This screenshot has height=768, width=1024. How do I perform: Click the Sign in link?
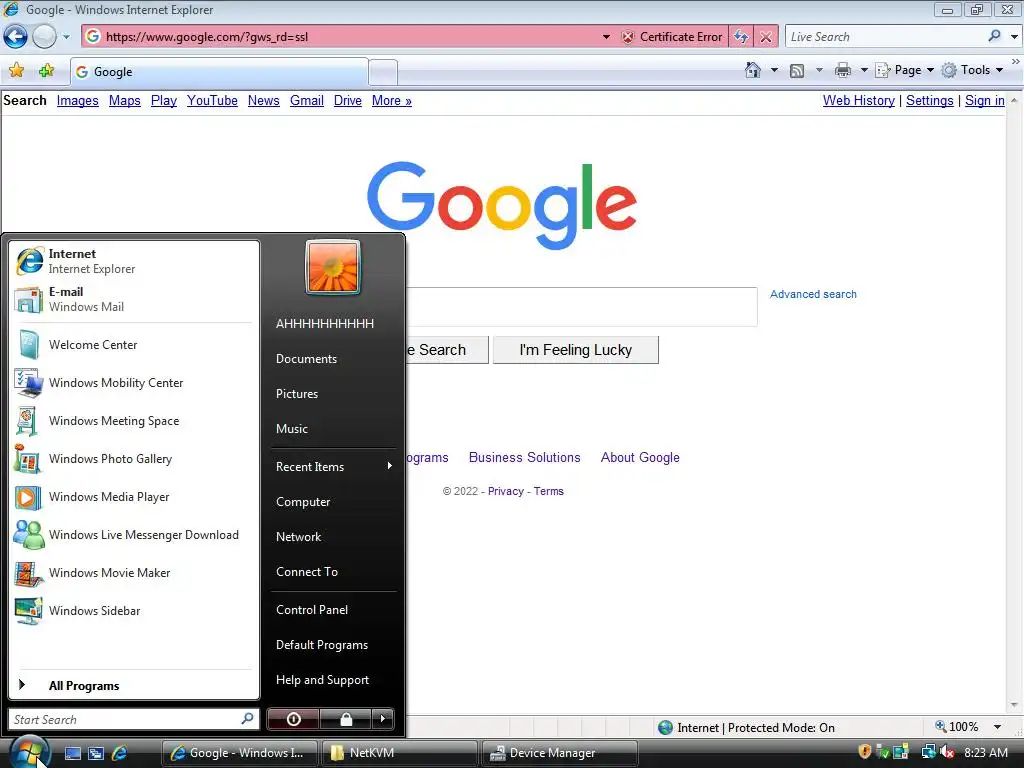pyautogui.click(x=985, y=101)
